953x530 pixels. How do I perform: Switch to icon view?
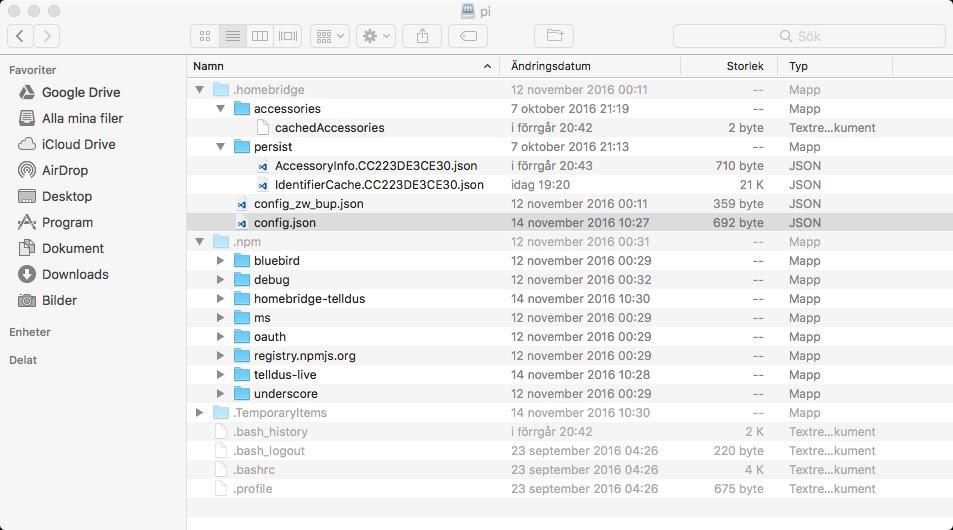point(205,36)
